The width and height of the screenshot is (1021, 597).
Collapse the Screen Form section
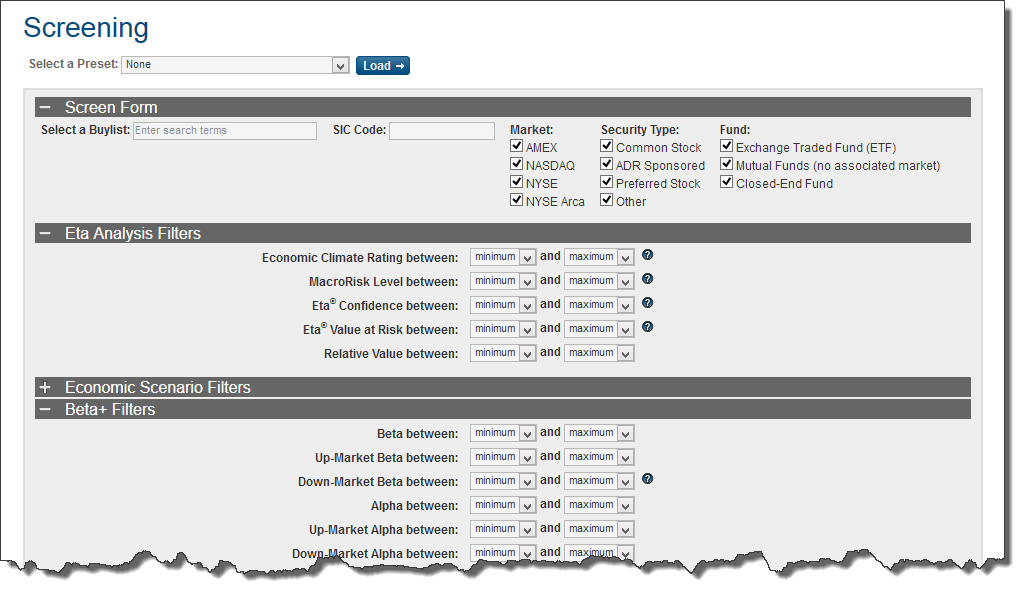pos(45,107)
